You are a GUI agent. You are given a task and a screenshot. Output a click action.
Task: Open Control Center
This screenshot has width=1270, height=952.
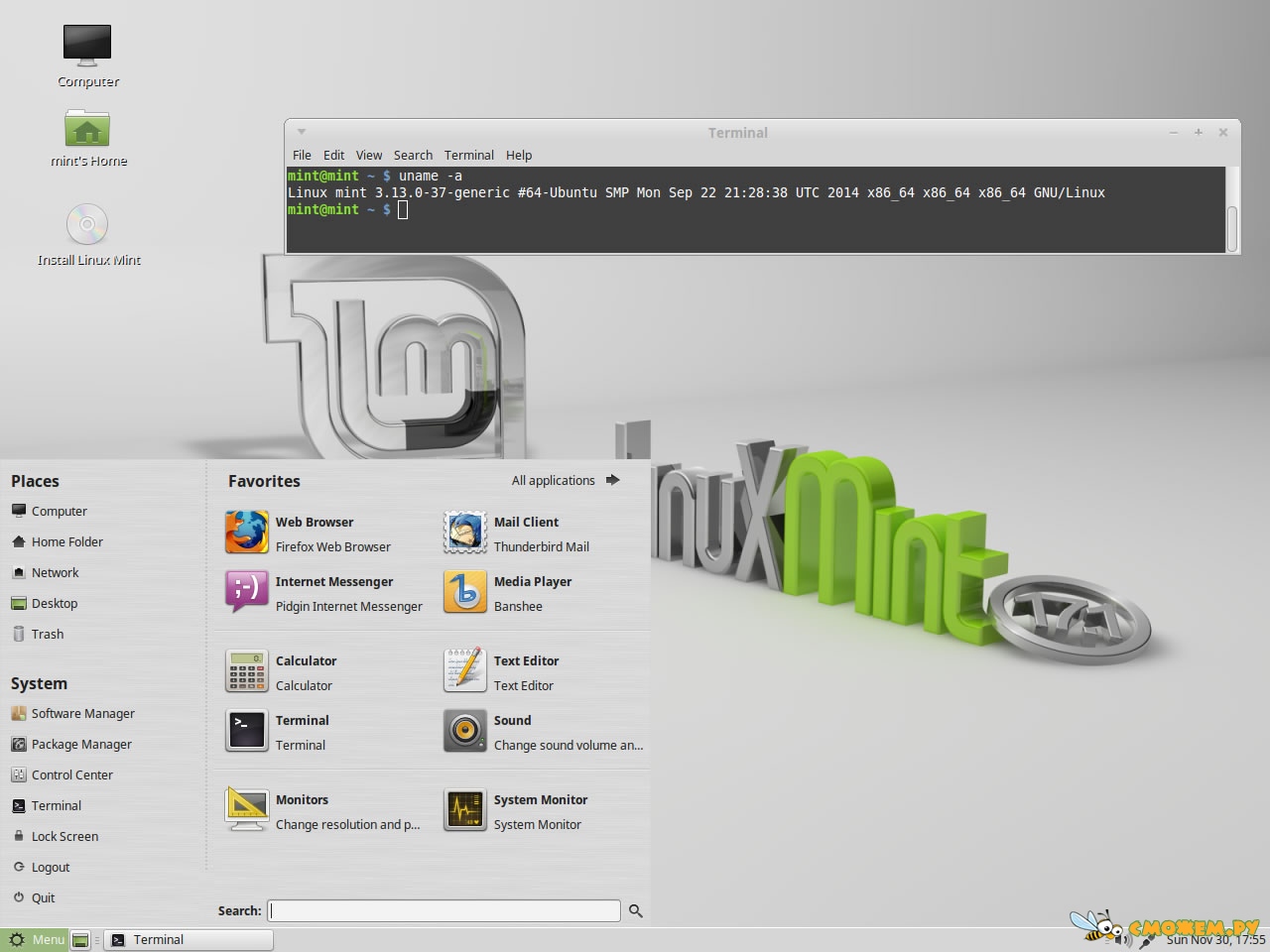pyautogui.click(x=63, y=774)
